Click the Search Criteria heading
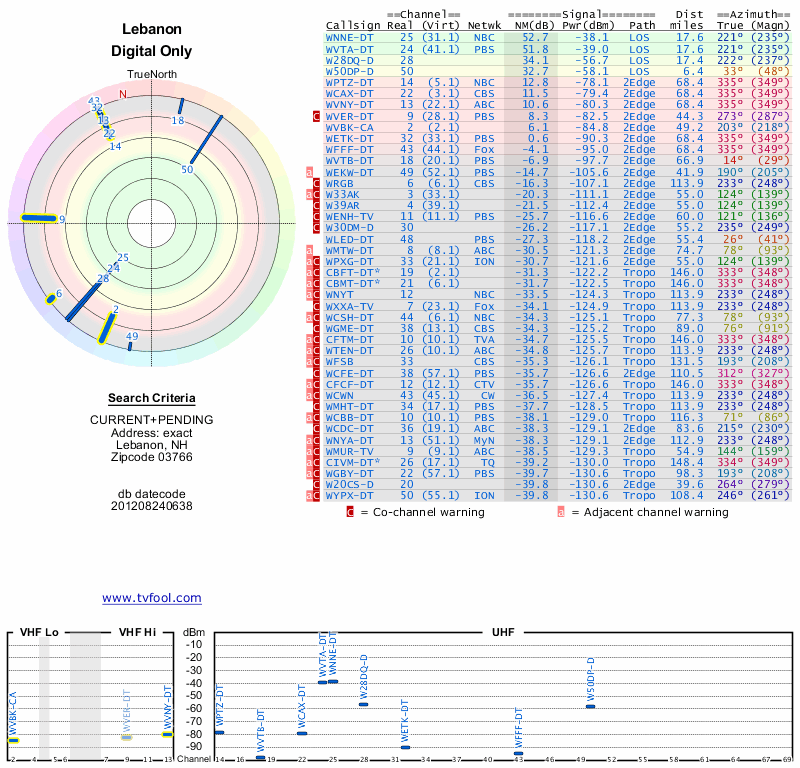Screen dimensions: 800x768 point(151,398)
